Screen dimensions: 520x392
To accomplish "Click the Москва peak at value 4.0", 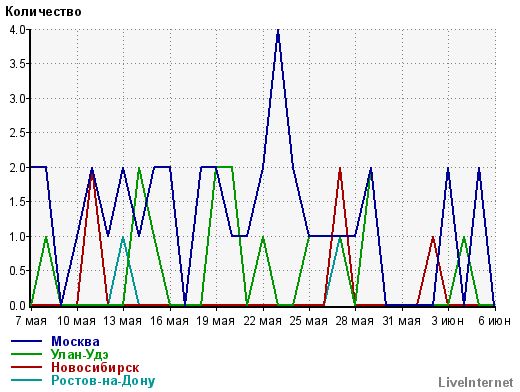I will pyautogui.click(x=278, y=30).
